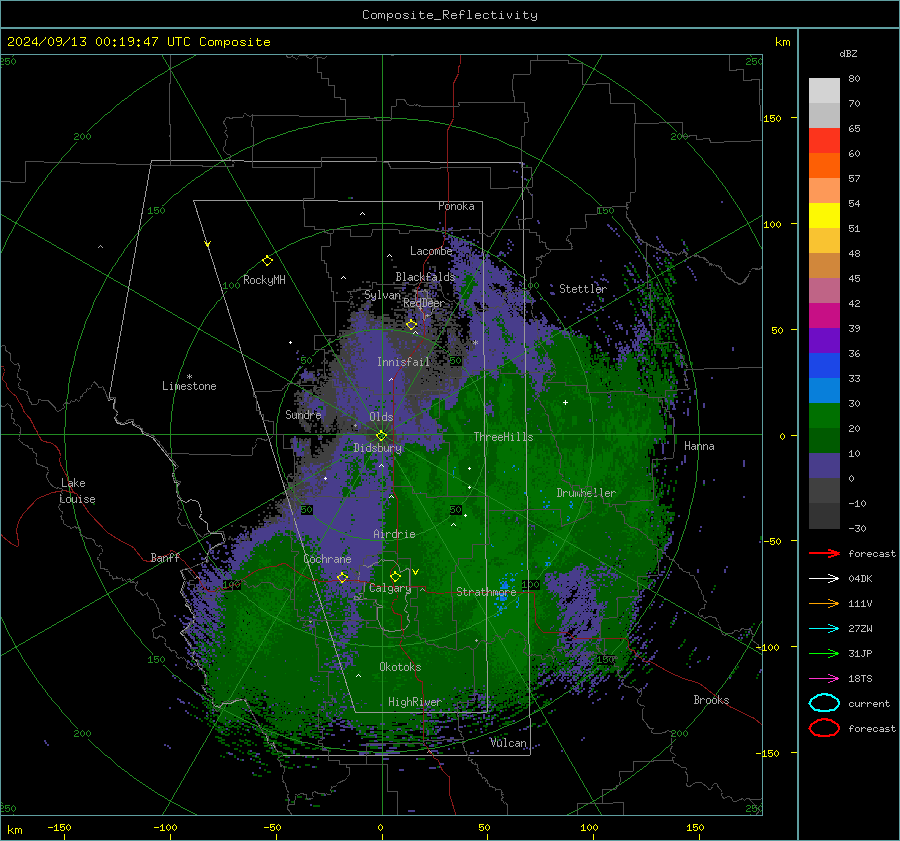Screen dimensions: 900x841
Task: Click the Blackfalds label
Action: [x=425, y=277]
